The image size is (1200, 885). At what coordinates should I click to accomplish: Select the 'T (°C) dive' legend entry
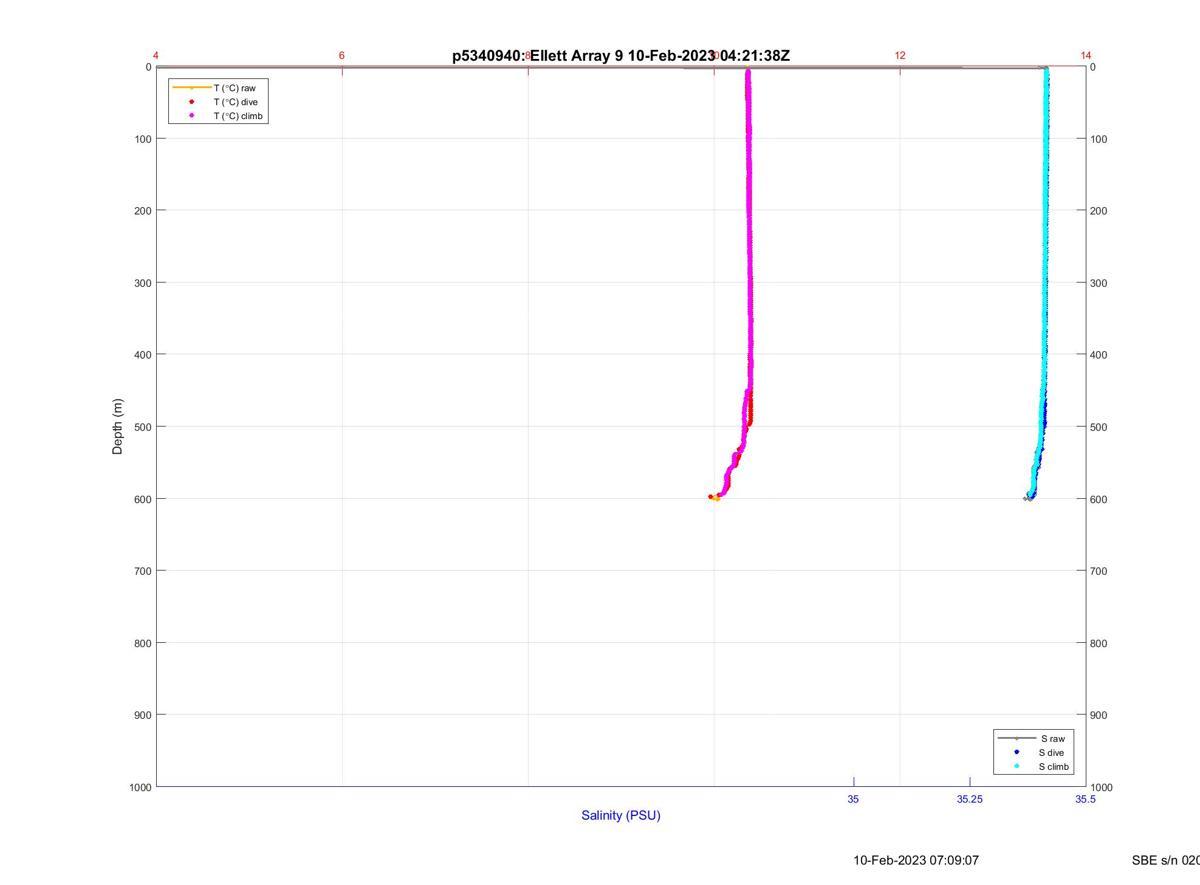235,102
